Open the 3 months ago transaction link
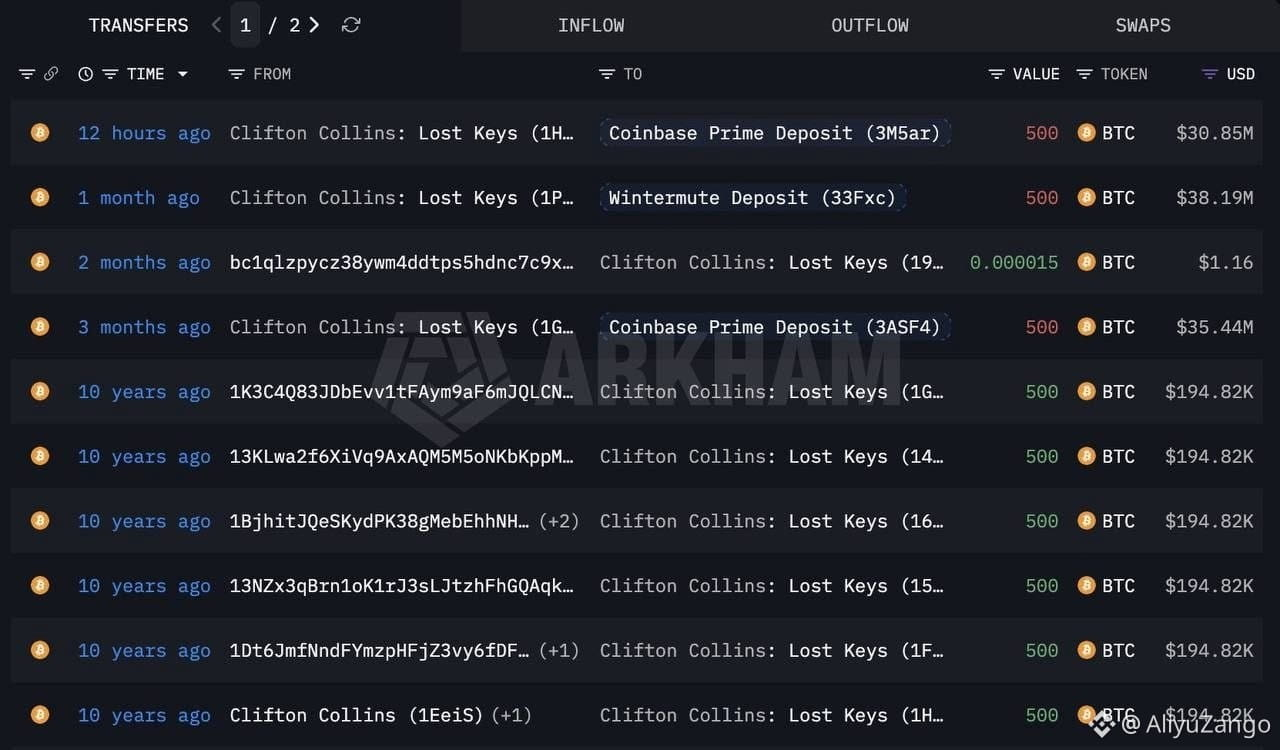 click(144, 327)
